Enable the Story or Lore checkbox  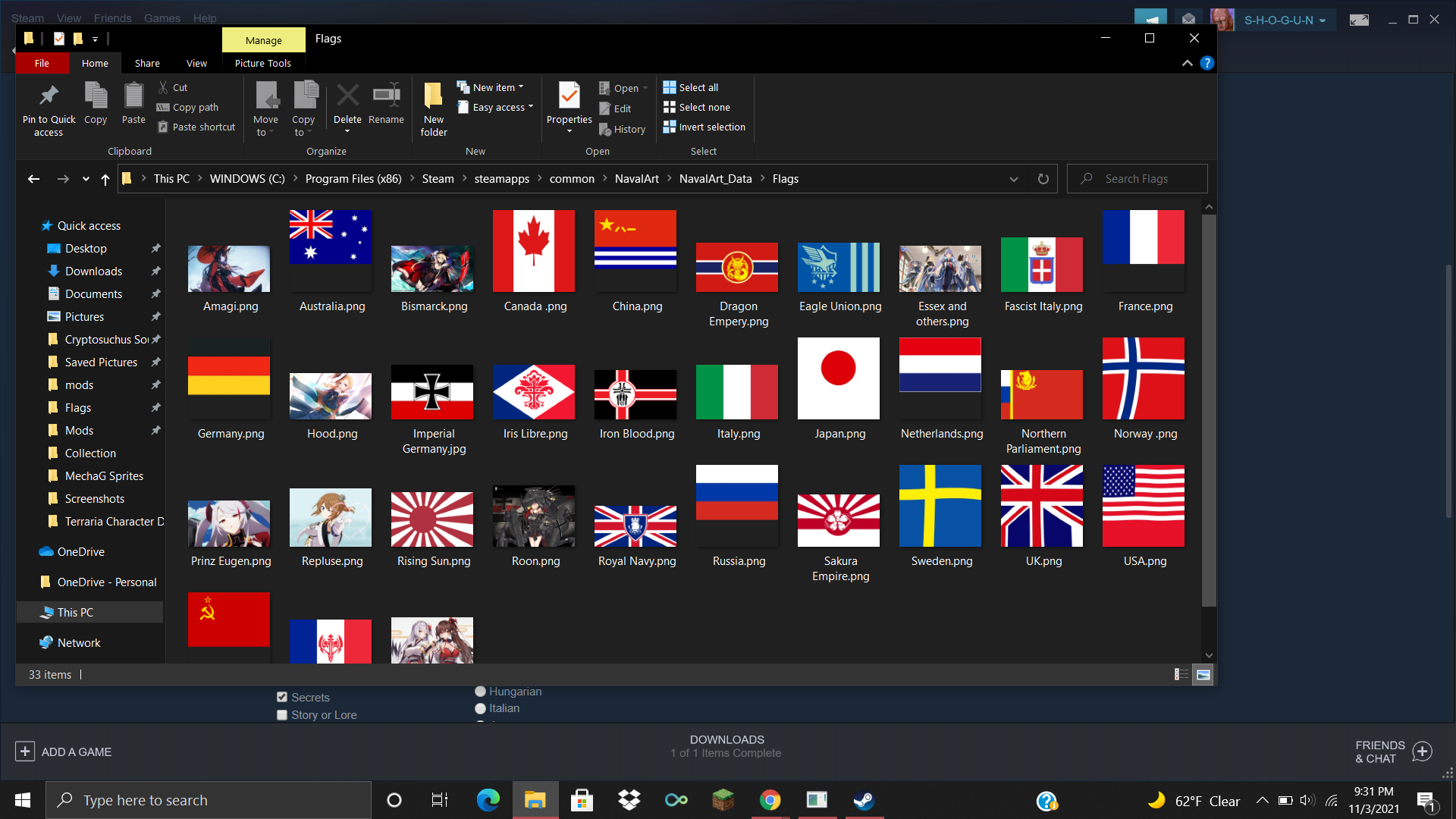coord(282,714)
